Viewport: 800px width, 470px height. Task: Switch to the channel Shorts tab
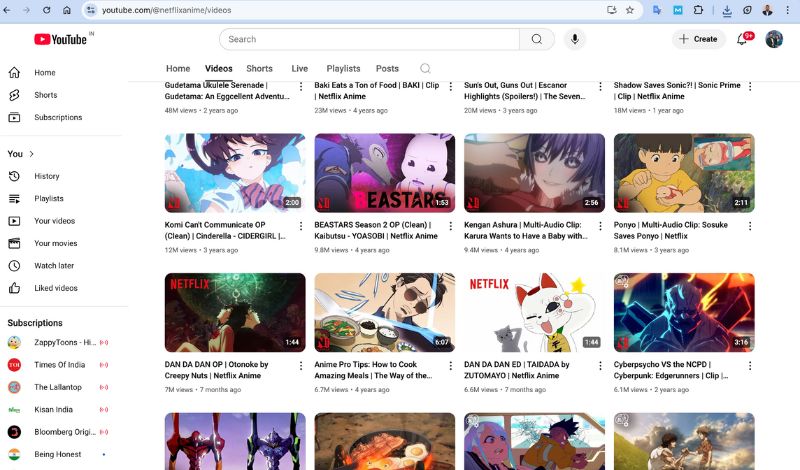coord(259,68)
